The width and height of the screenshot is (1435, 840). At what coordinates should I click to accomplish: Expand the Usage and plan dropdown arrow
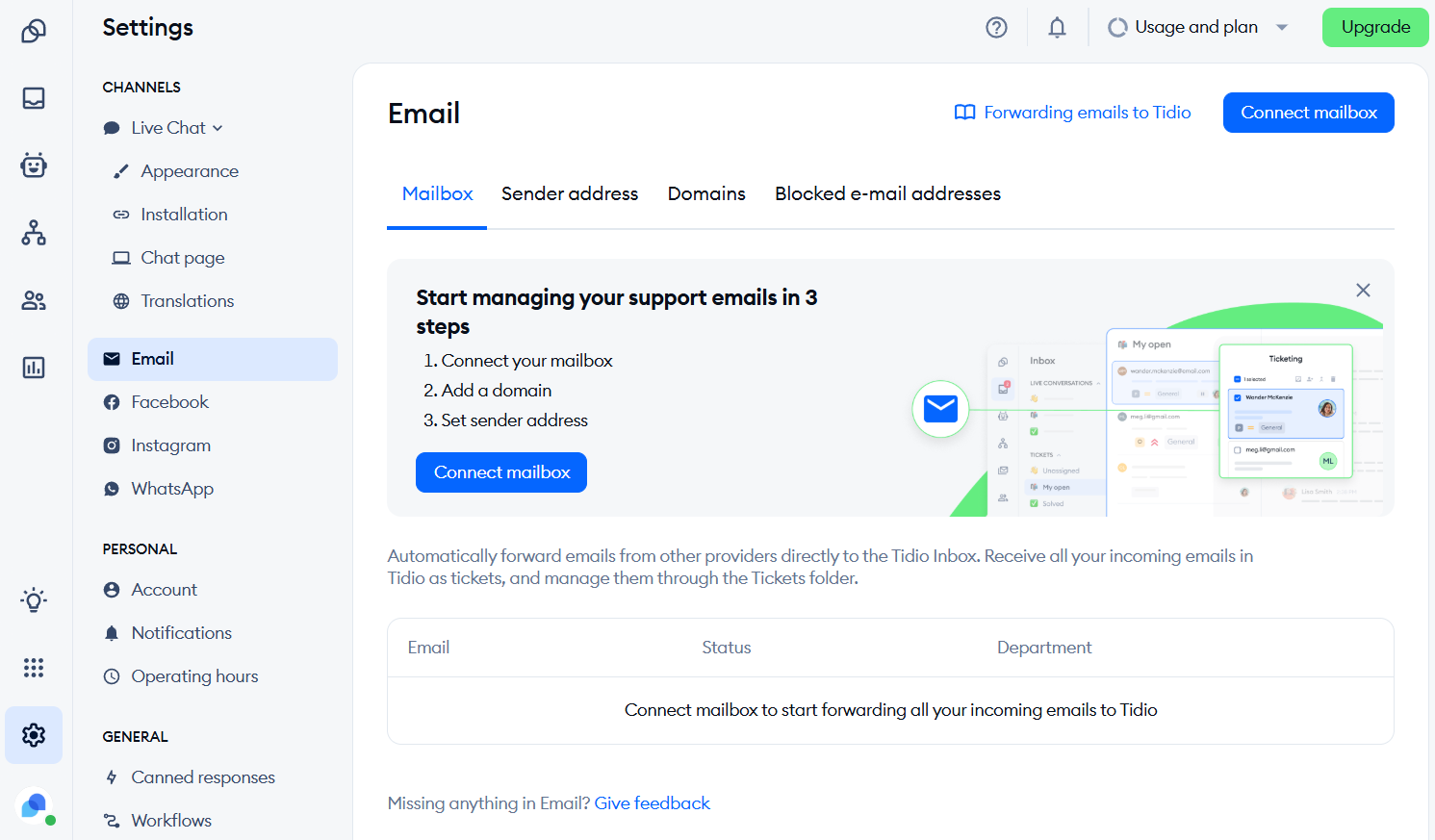coord(1282,27)
